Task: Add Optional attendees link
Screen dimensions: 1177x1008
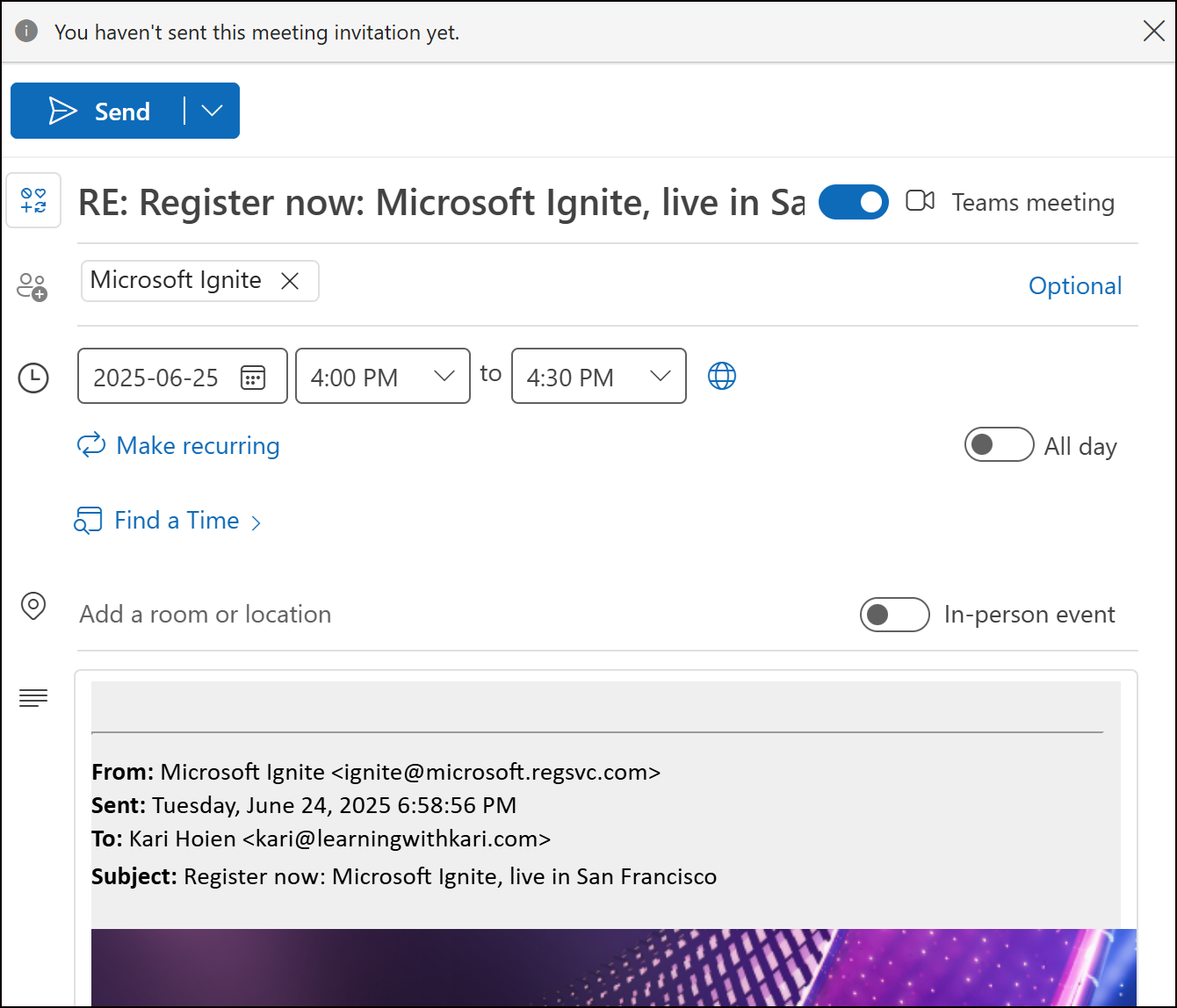Action: point(1075,286)
